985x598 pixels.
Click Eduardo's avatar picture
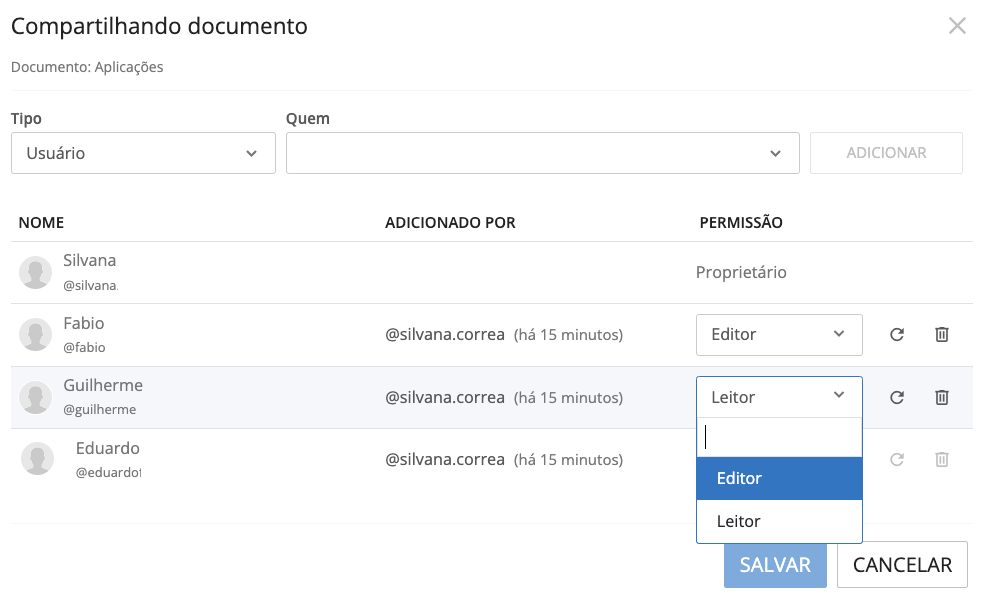[x=38, y=459]
